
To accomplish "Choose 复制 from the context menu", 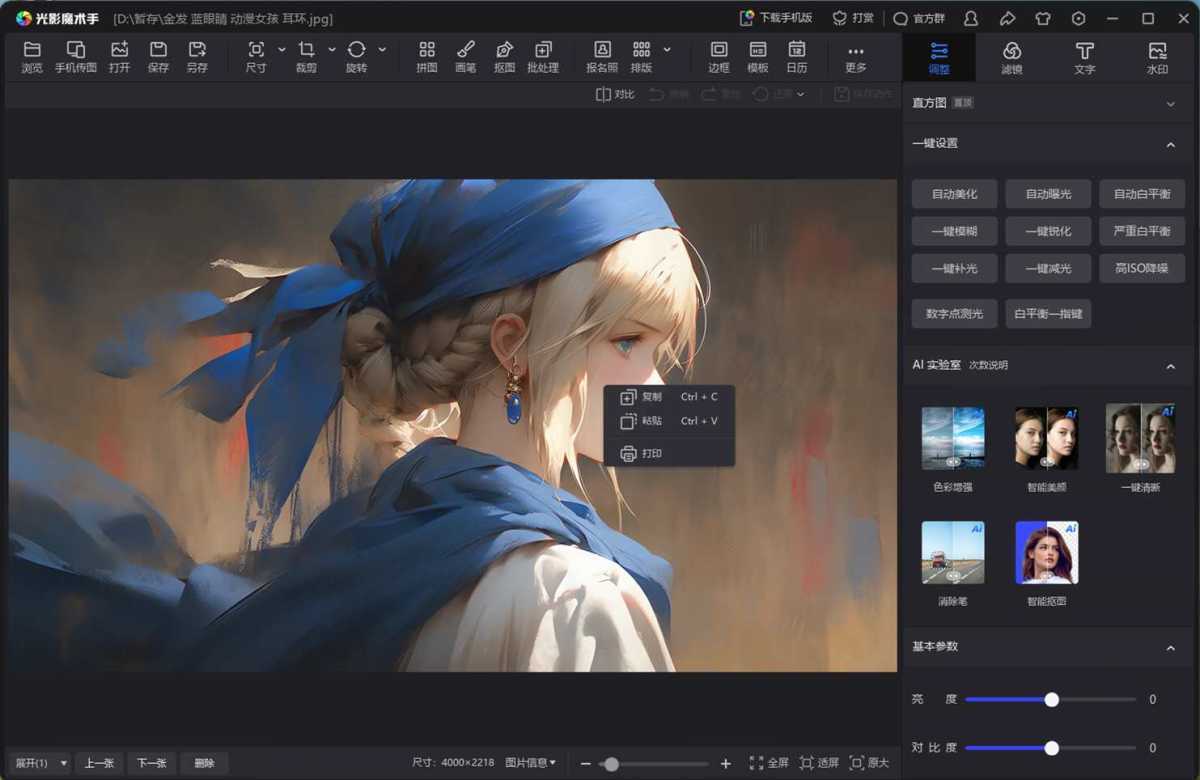I will point(651,396).
